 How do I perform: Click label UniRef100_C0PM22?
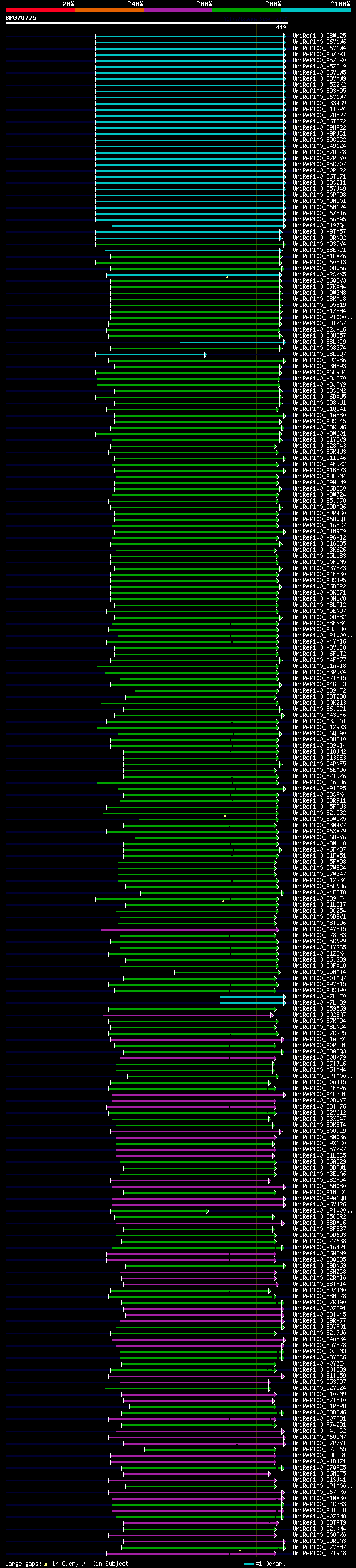319,170
